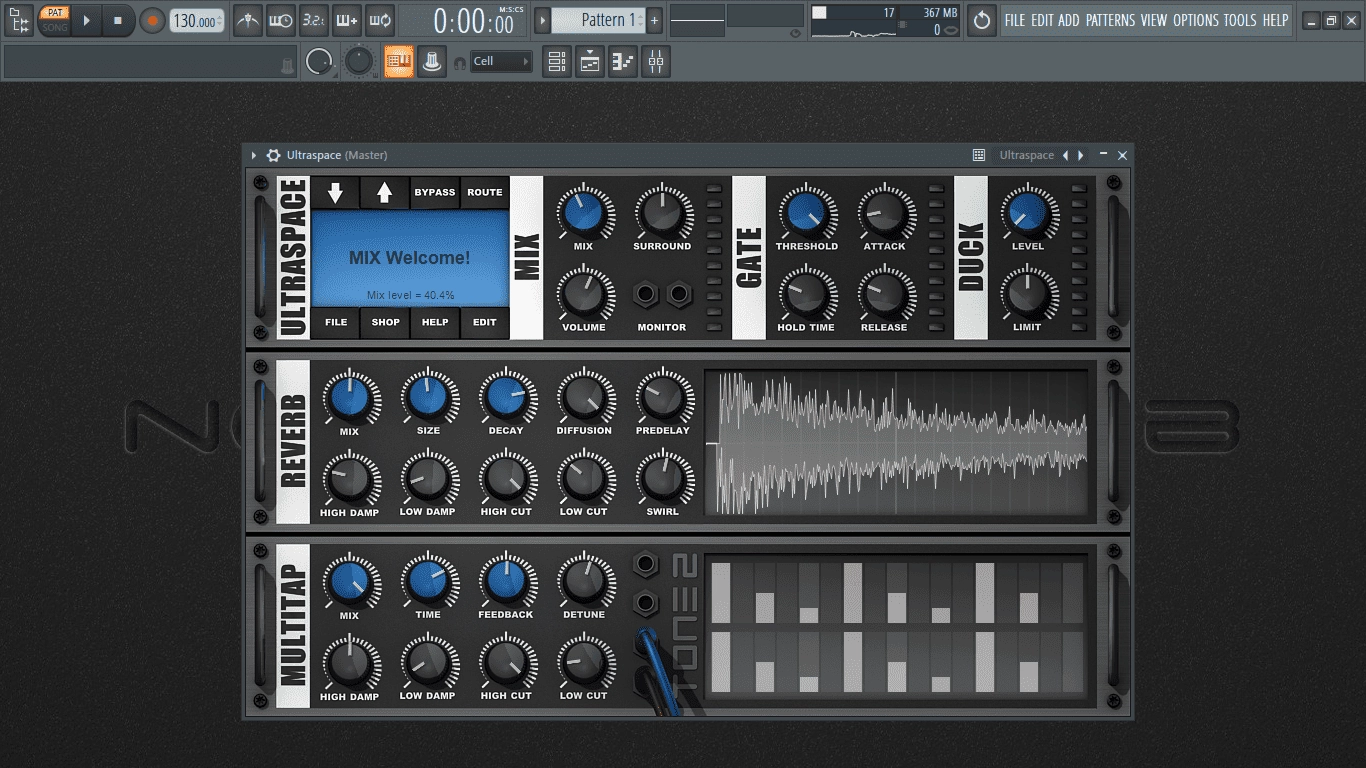
Task: Click the reverb impulse waveform display
Action: click(x=896, y=443)
